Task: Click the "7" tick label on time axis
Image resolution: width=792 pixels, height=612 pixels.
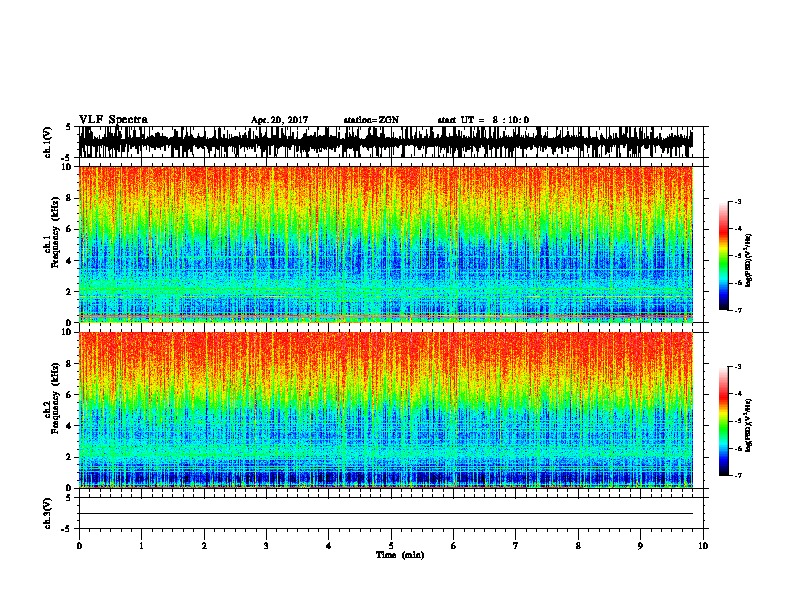Action: click(x=516, y=546)
